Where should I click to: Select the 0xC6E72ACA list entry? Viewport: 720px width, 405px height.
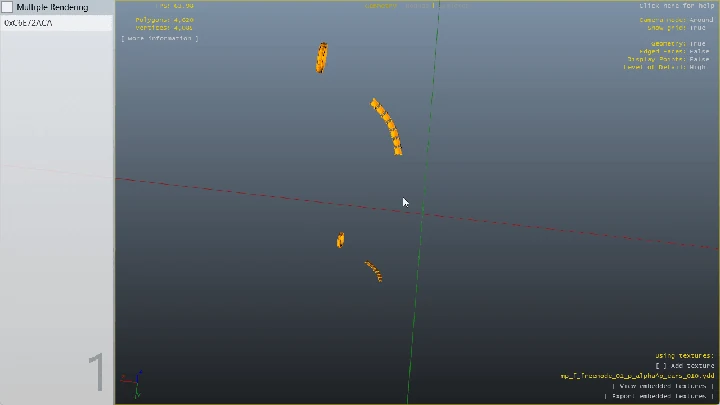tap(56, 23)
